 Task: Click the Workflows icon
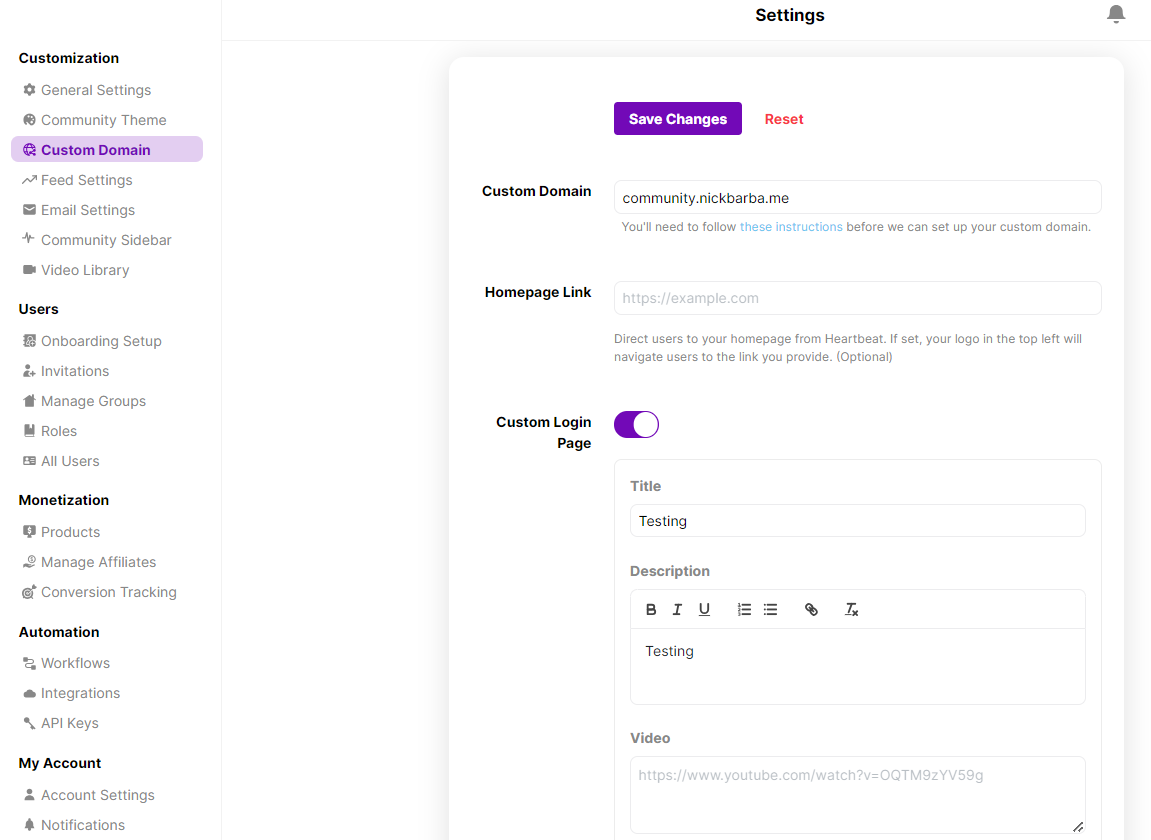pos(29,663)
